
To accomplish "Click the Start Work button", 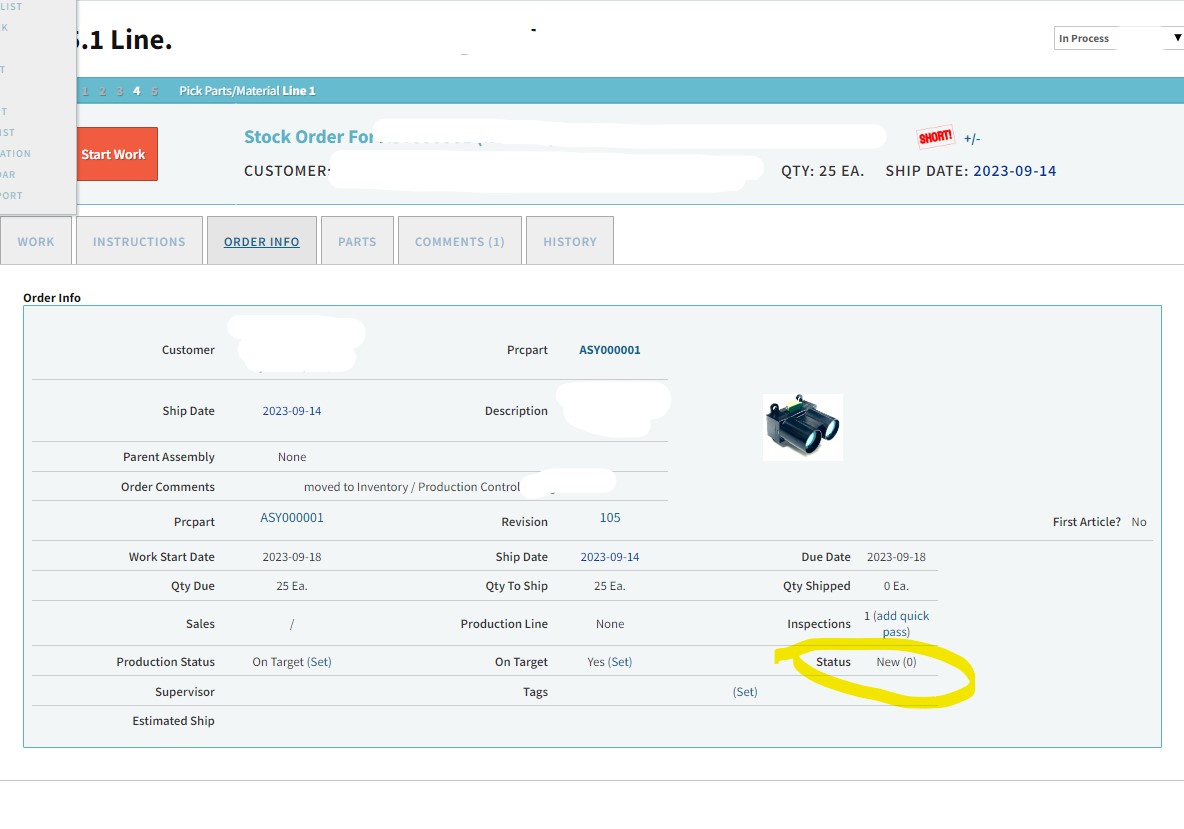I will (117, 154).
